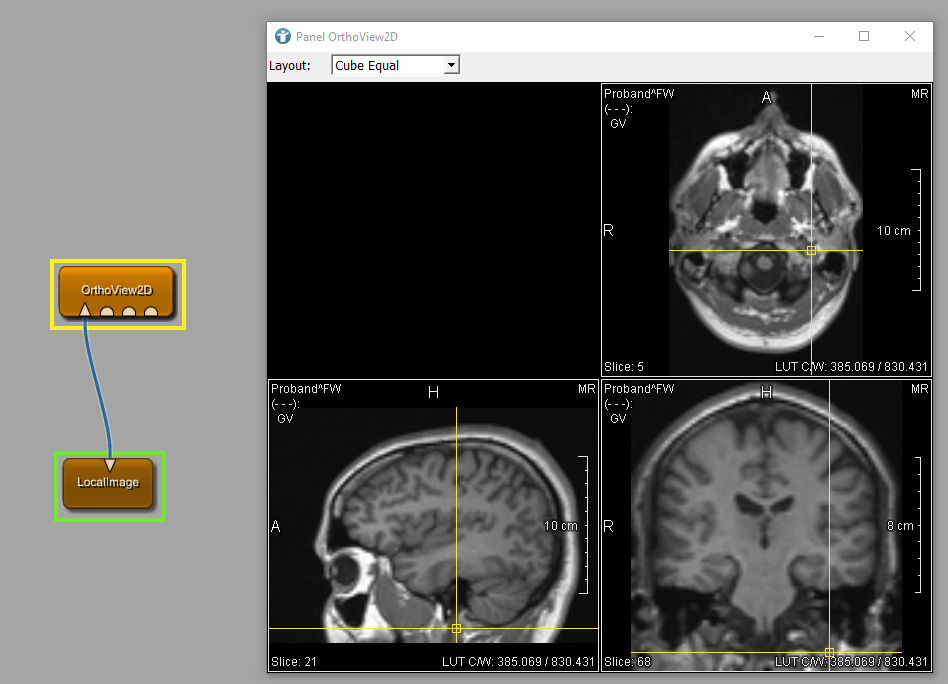Image resolution: width=948 pixels, height=684 pixels.
Task: Click the Cube Equal layout combo box text
Action: pyautogui.click(x=387, y=66)
